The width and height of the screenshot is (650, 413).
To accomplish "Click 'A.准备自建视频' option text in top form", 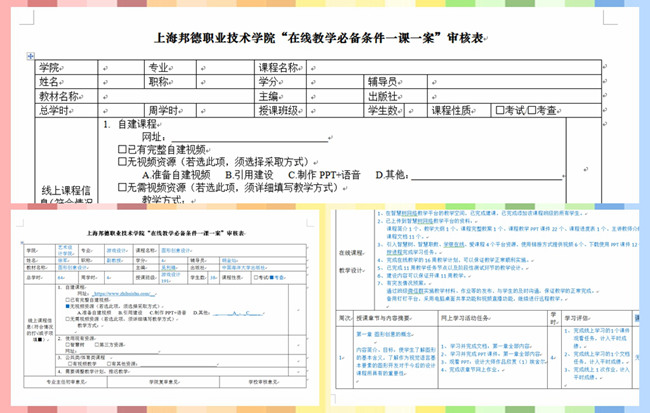I will [x=176, y=175].
